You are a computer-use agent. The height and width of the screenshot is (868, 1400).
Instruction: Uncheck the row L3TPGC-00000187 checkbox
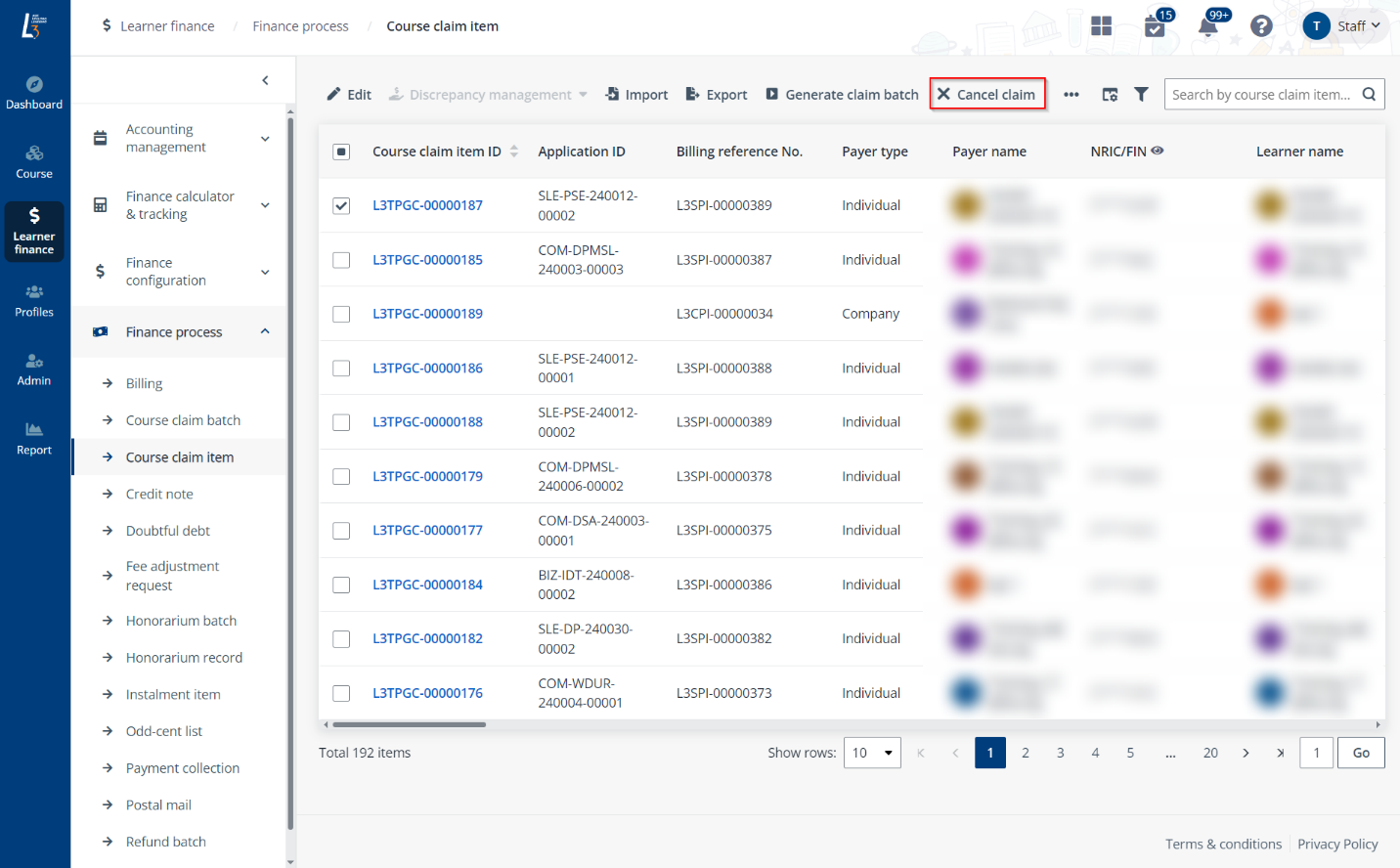pyautogui.click(x=341, y=205)
